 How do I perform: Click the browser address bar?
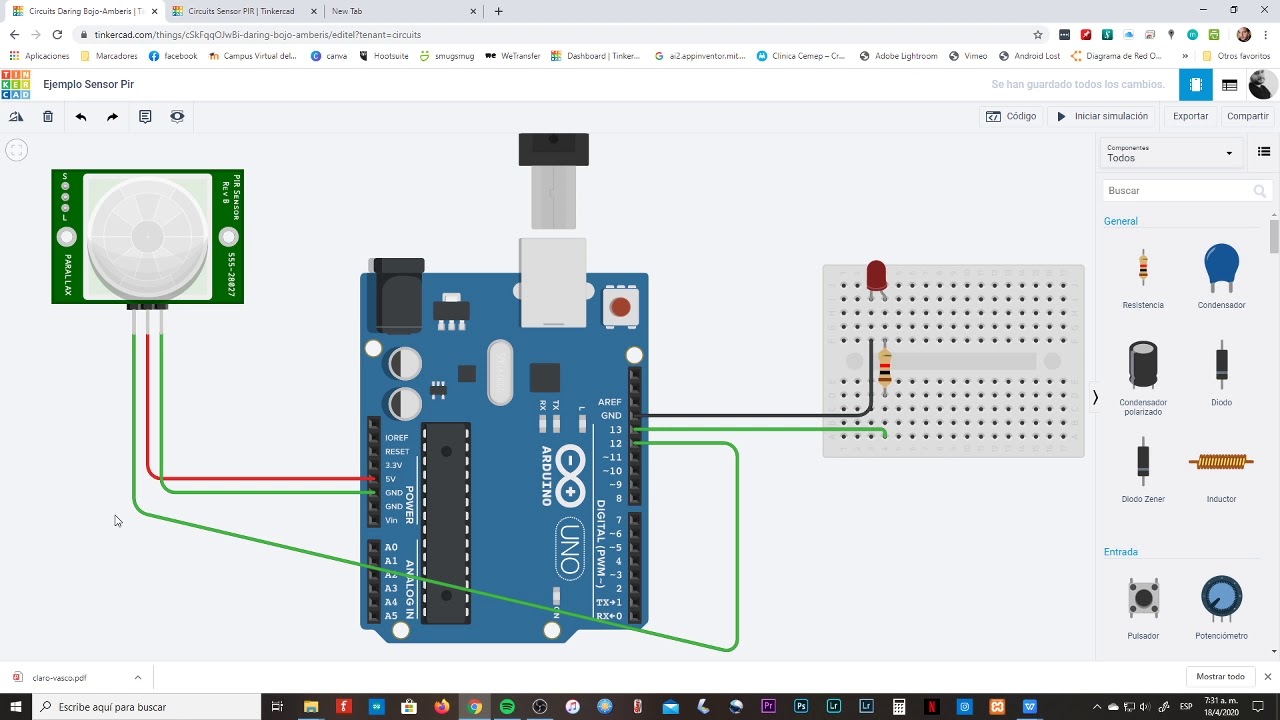[x=560, y=34]
